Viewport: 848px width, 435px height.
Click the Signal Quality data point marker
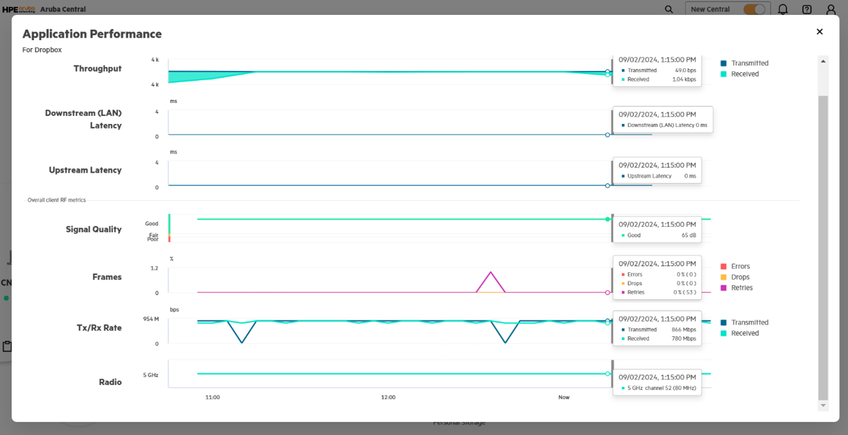(x=608, y=219)
